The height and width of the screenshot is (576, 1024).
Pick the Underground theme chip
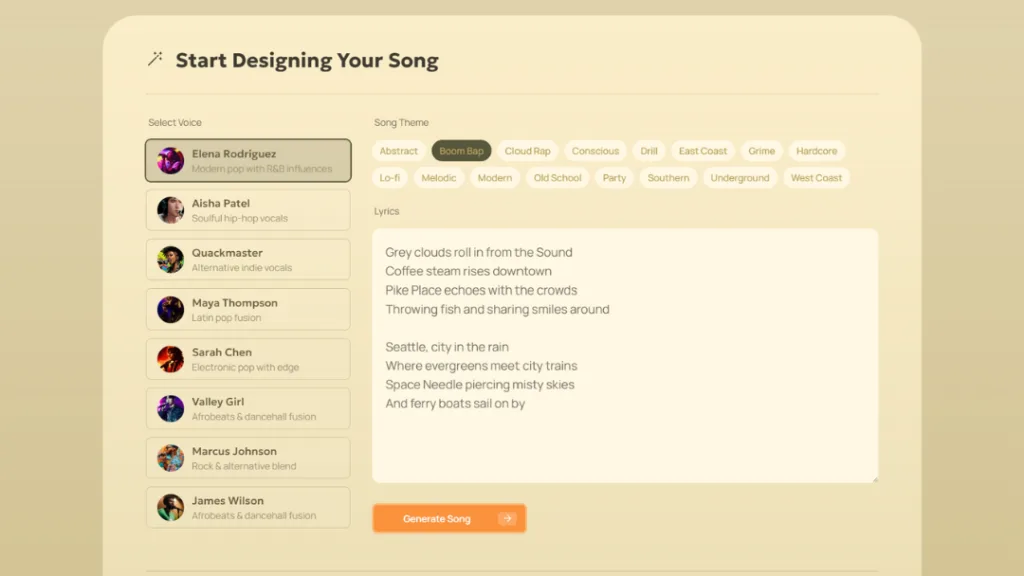(740, 178)
